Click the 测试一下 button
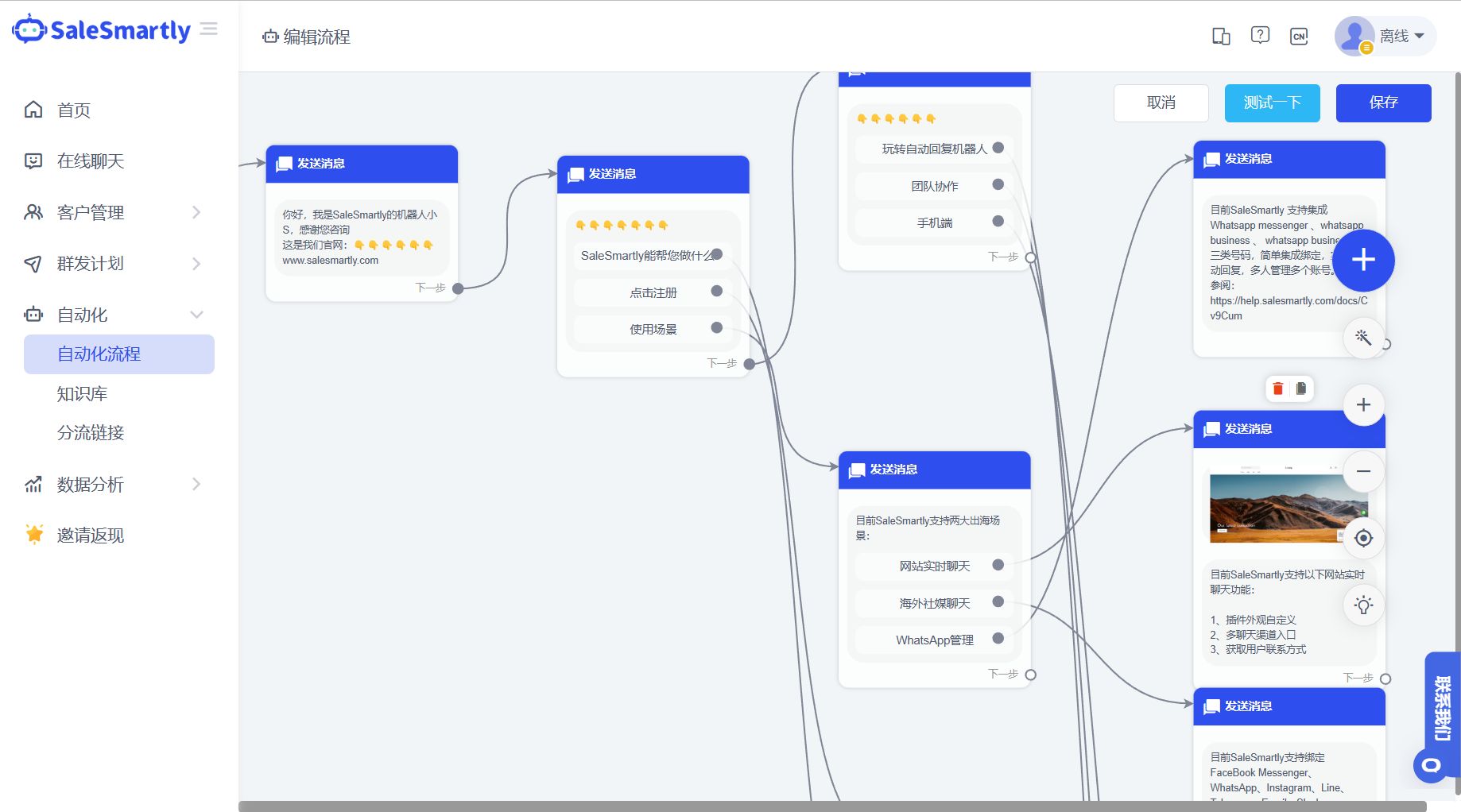 [1272, 103]
